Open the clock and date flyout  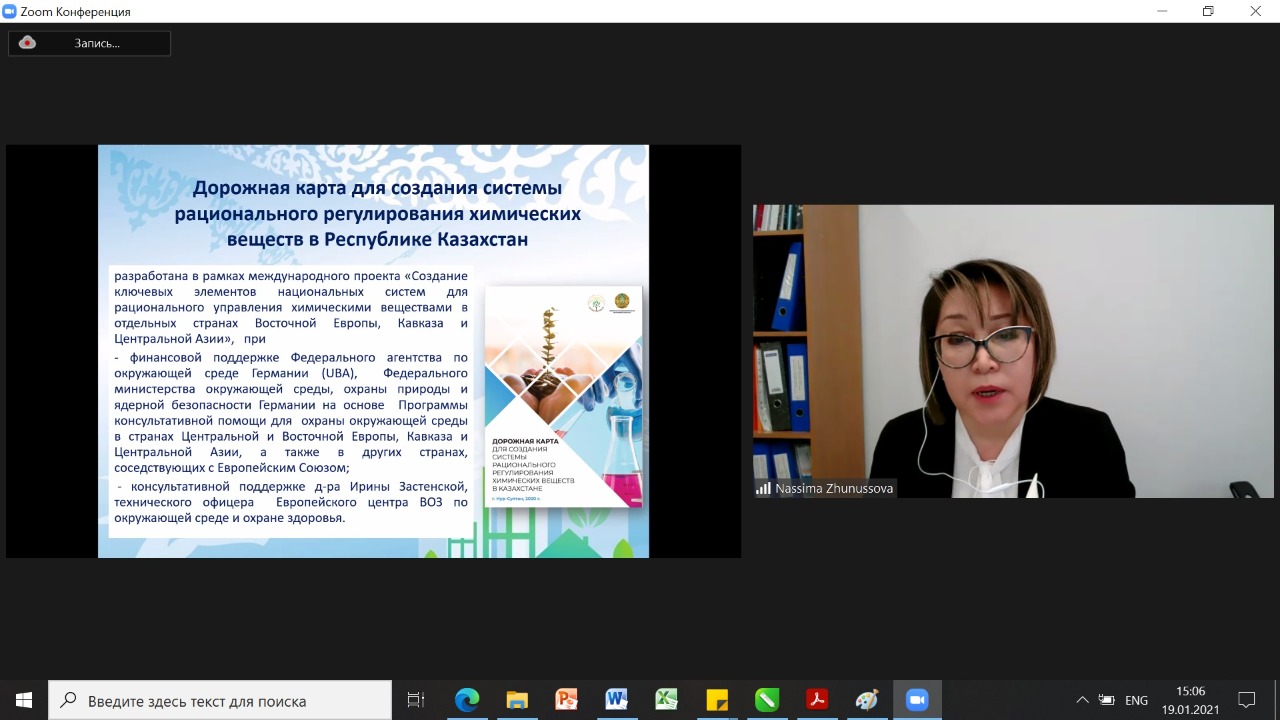(x=1190, y=700)
